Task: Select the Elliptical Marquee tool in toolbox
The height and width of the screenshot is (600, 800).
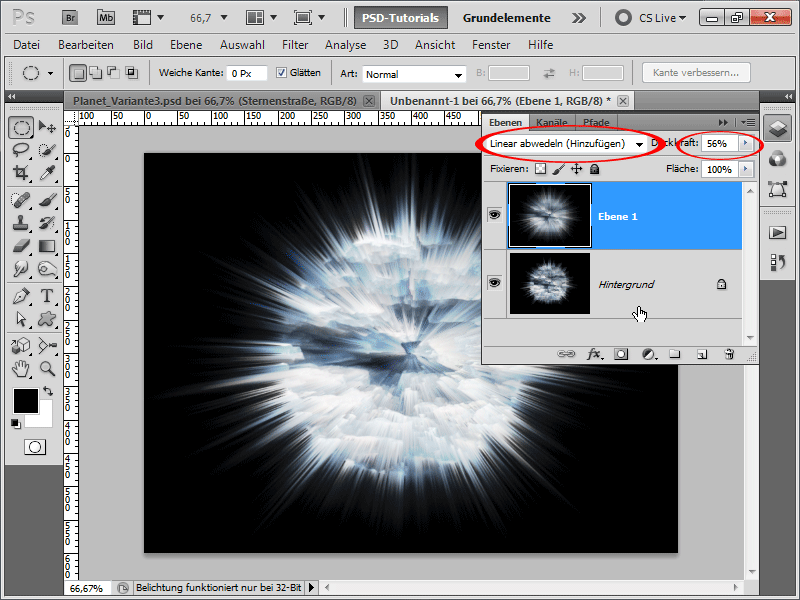Action: [x=21, y=128]
